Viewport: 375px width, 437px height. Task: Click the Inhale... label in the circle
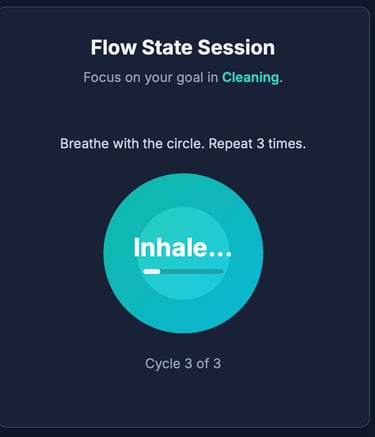[182, 248]
